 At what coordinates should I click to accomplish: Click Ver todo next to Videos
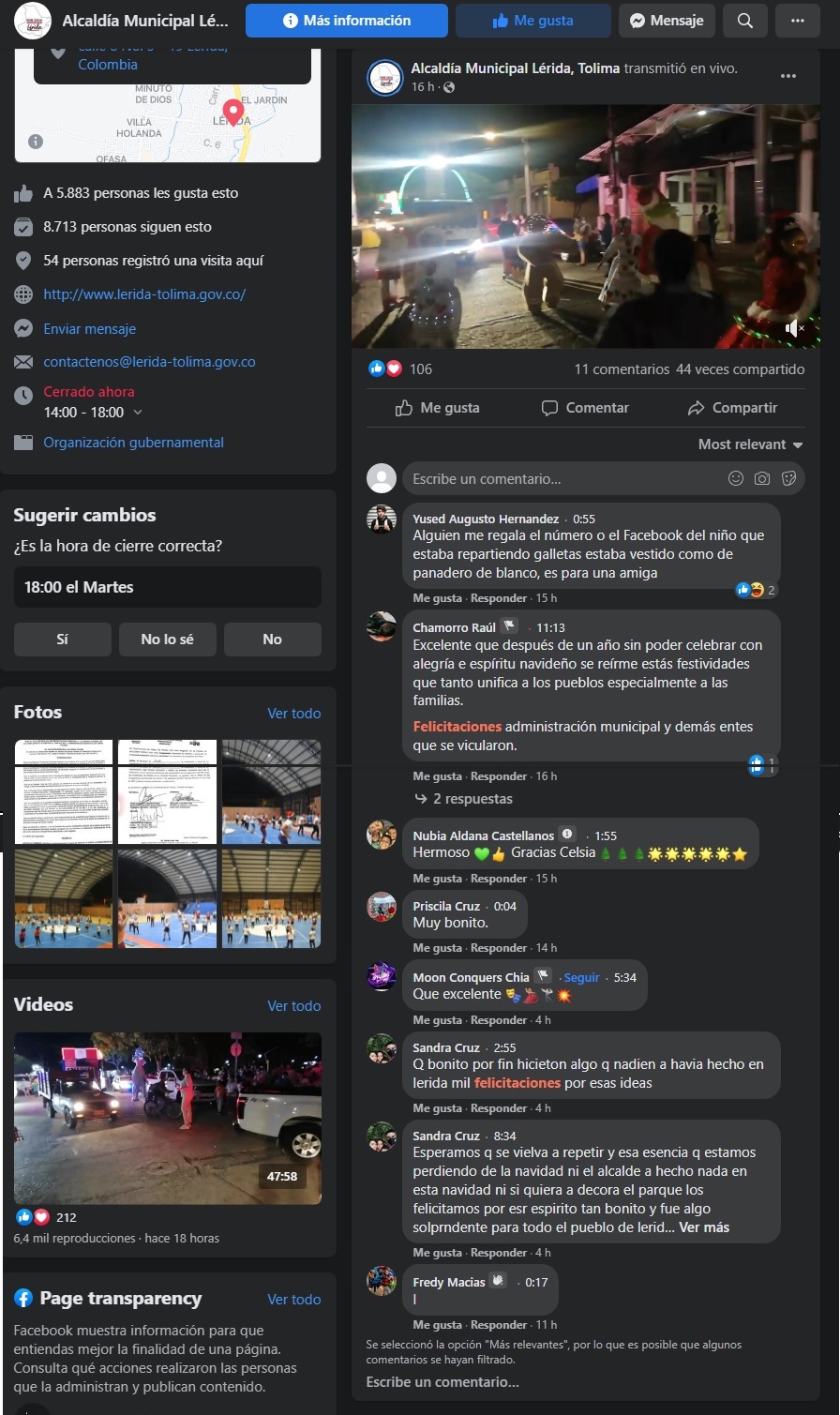coord(294,1006)
